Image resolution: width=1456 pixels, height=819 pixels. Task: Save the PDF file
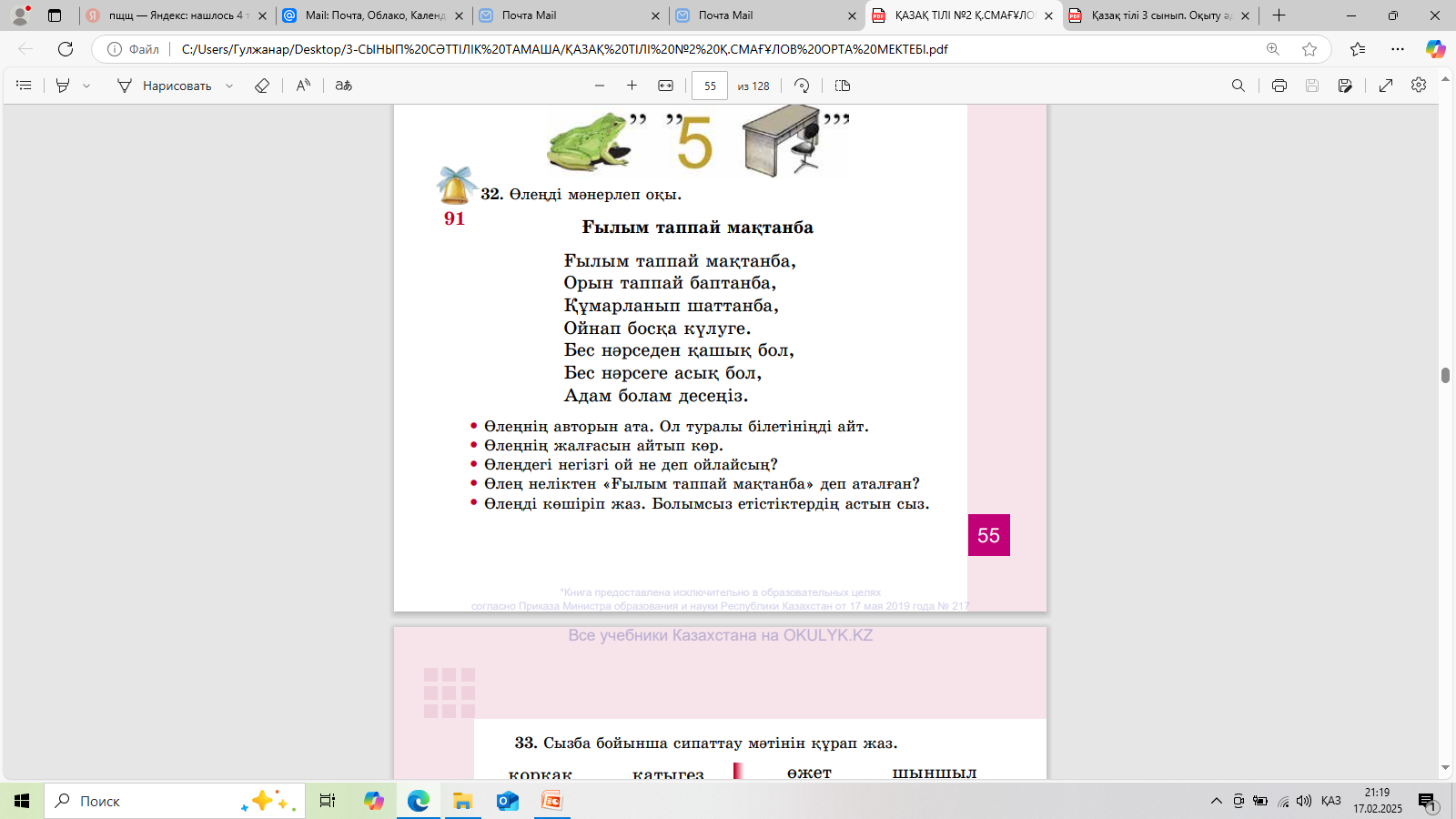tap(1312, 86)
